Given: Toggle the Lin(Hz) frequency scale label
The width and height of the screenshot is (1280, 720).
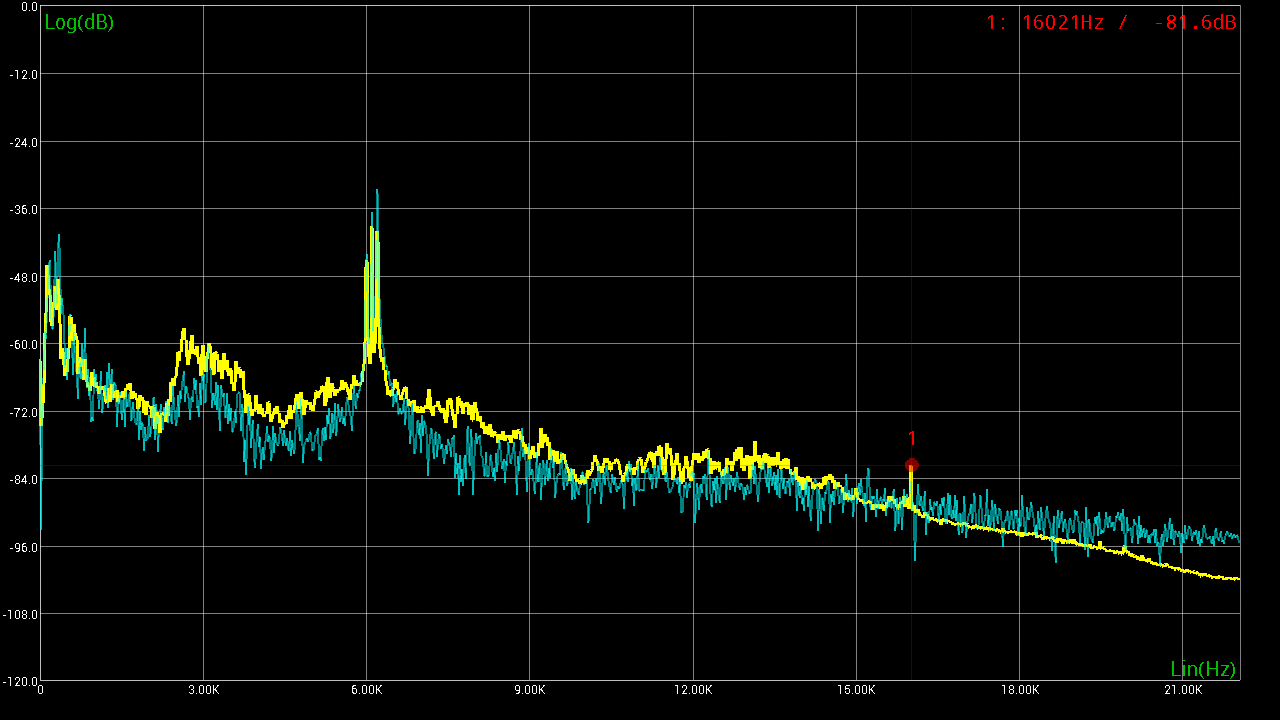Looking at the screenshot, I should pyautogui.click(x=1203, y=669).
